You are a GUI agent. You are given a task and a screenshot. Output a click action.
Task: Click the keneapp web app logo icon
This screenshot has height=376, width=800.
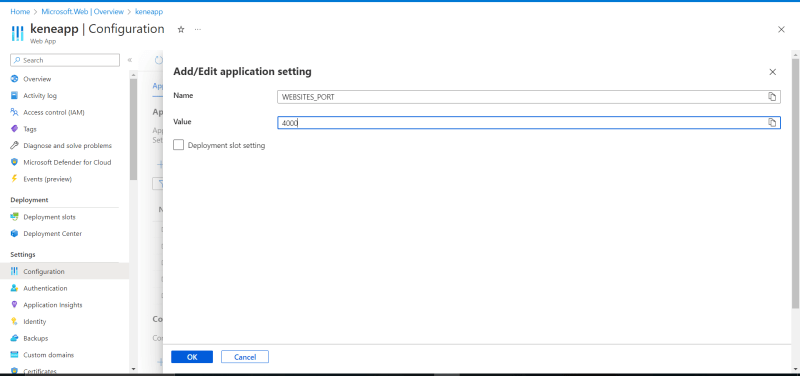click(x=17, y=33)
